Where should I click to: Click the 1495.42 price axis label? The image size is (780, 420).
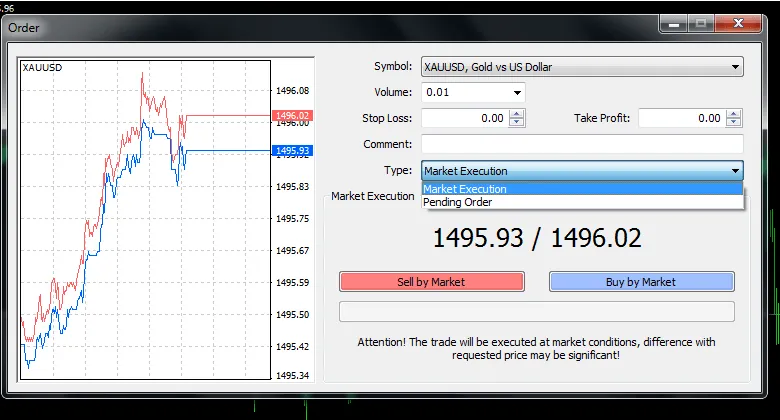[x=292, y=346]
